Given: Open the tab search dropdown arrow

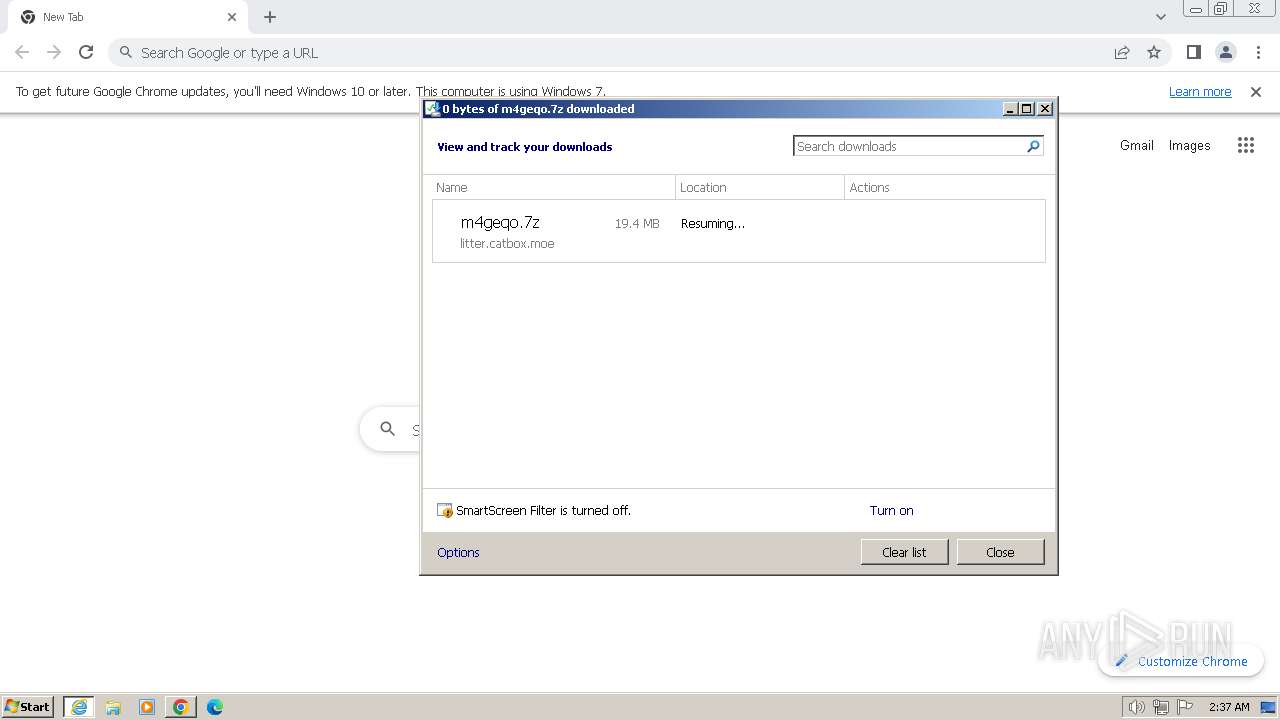Looking at the screenshot, I should point(1160,17).
